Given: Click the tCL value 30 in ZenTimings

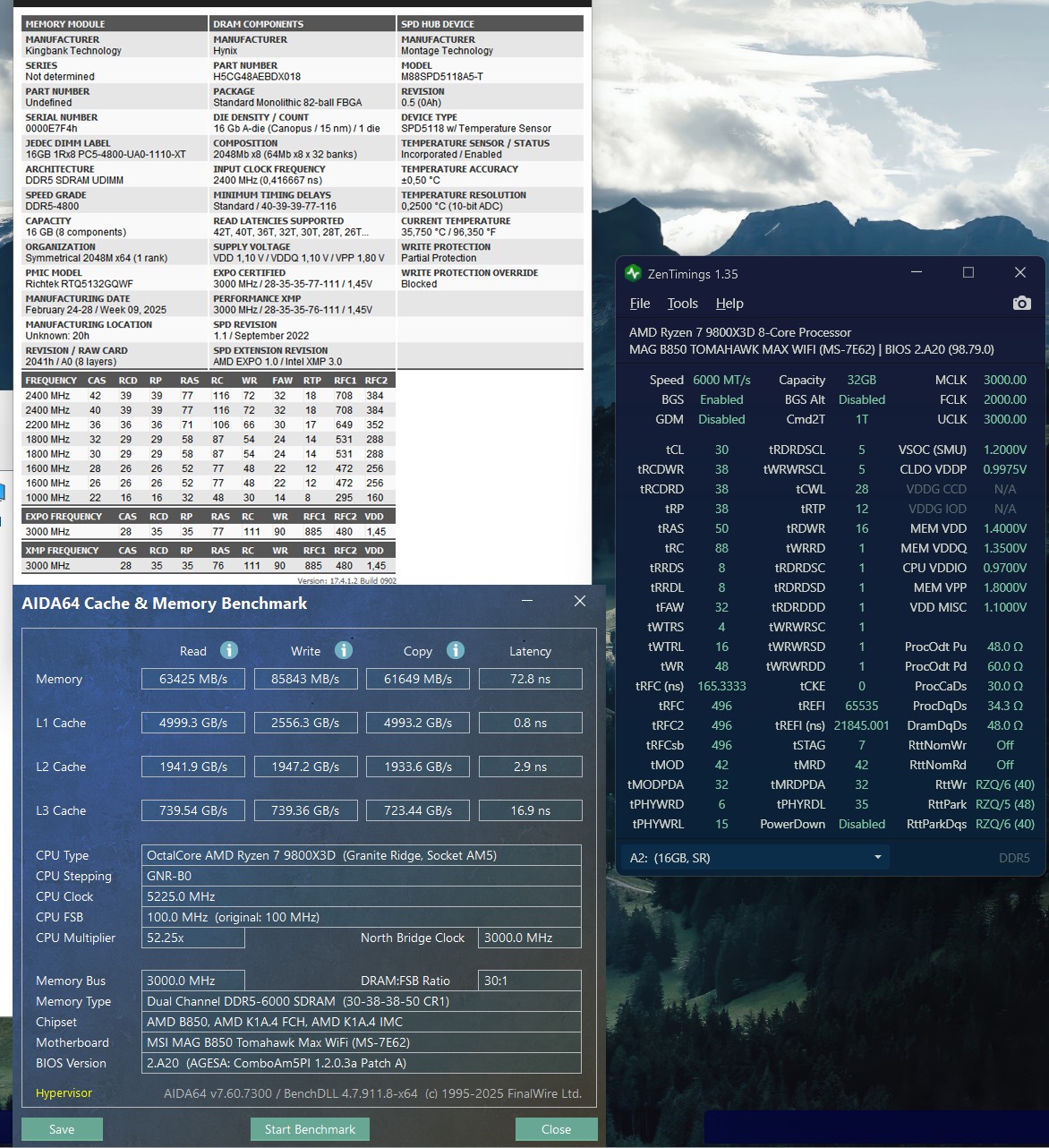Looking at the screenshot, I should pos(721,450).
